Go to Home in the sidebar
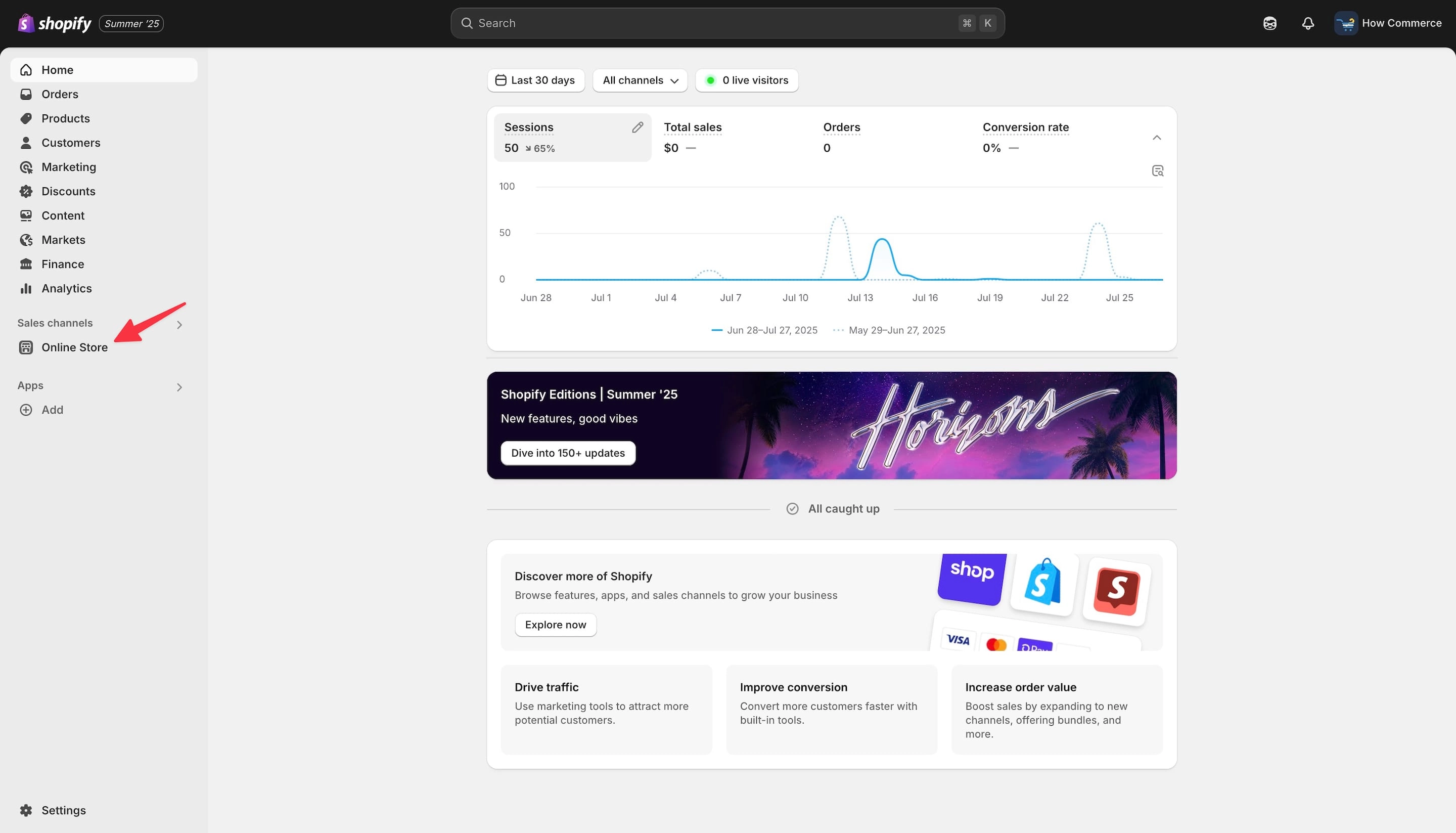Image resolution: width=1456 pixels, height=833 pixels. tap(104, 70)
